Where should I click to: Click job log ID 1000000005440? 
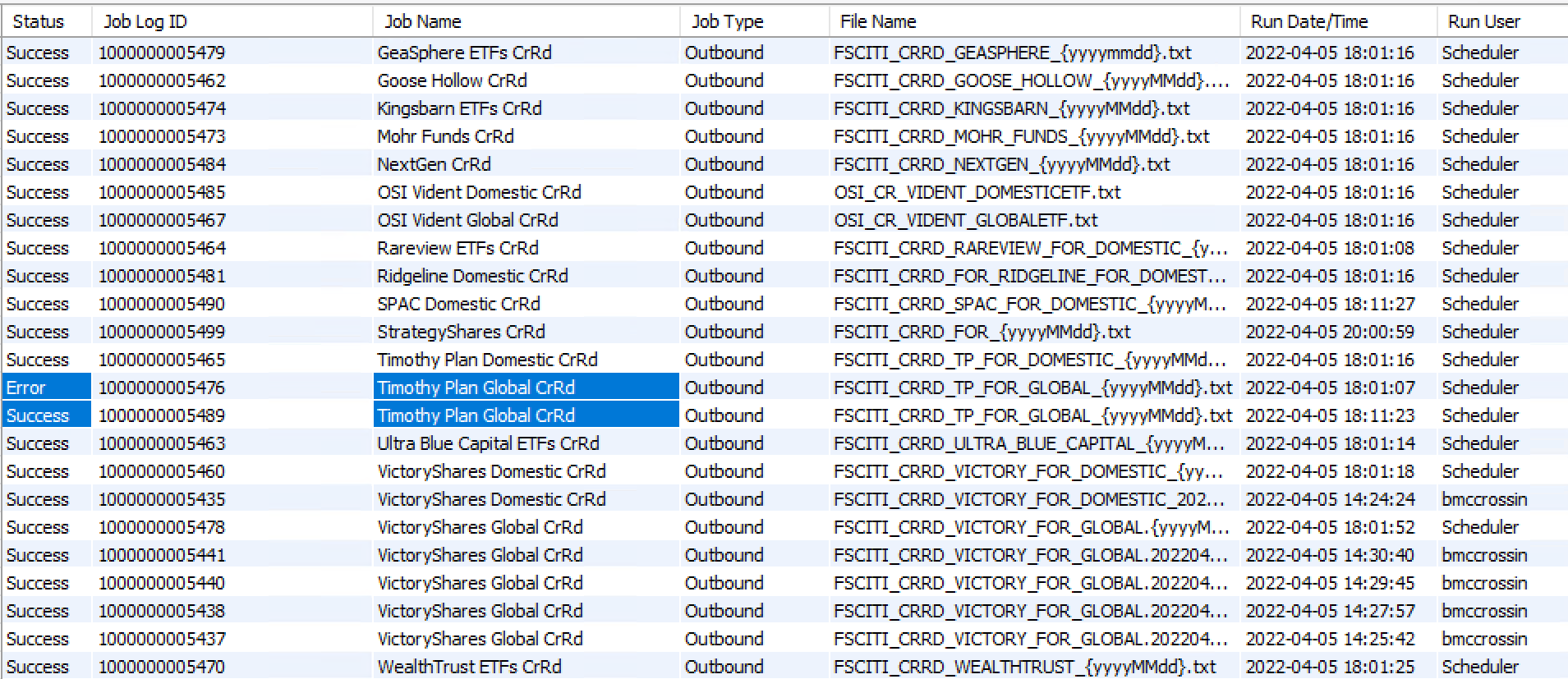tap(162, 583)
